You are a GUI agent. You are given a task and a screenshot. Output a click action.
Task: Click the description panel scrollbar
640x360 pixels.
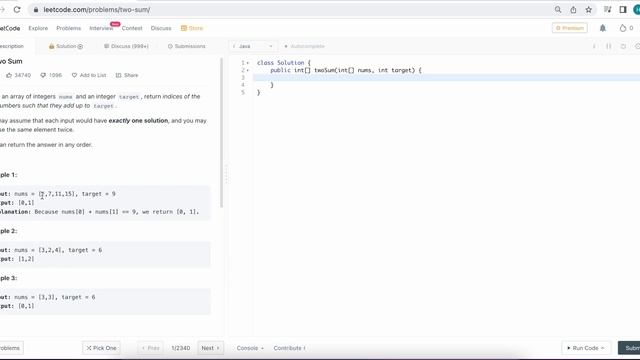point(222,132)
